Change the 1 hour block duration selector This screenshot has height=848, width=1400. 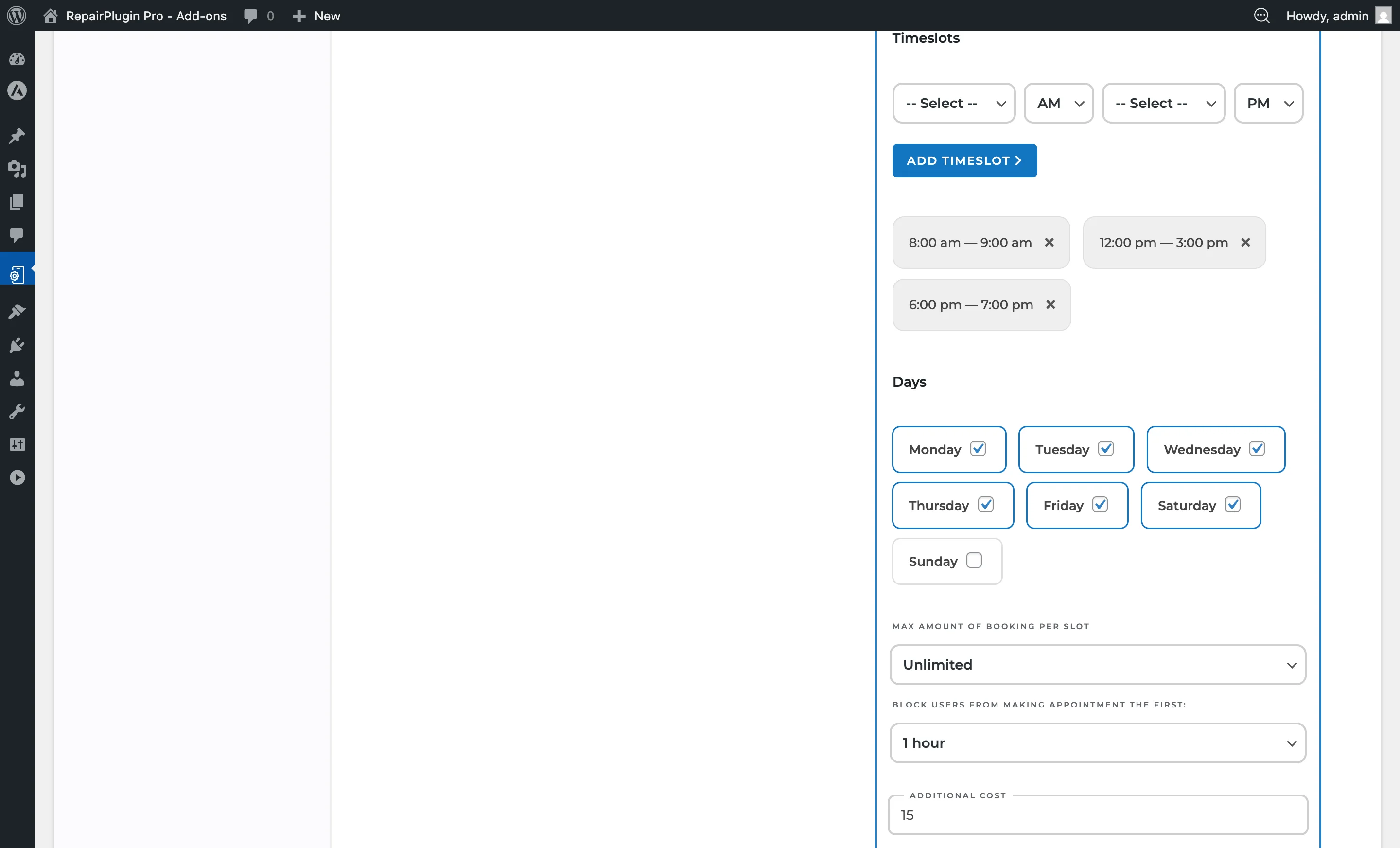point(1097,743)
